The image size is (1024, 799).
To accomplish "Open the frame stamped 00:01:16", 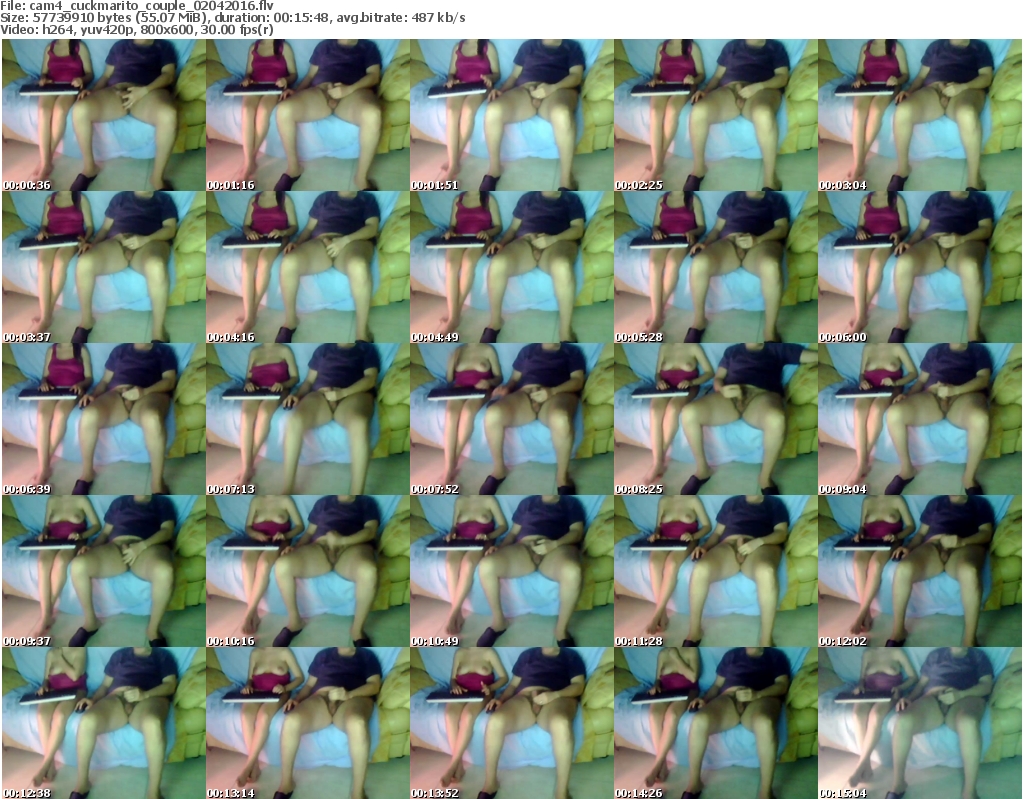I will [x=308, y=115].
